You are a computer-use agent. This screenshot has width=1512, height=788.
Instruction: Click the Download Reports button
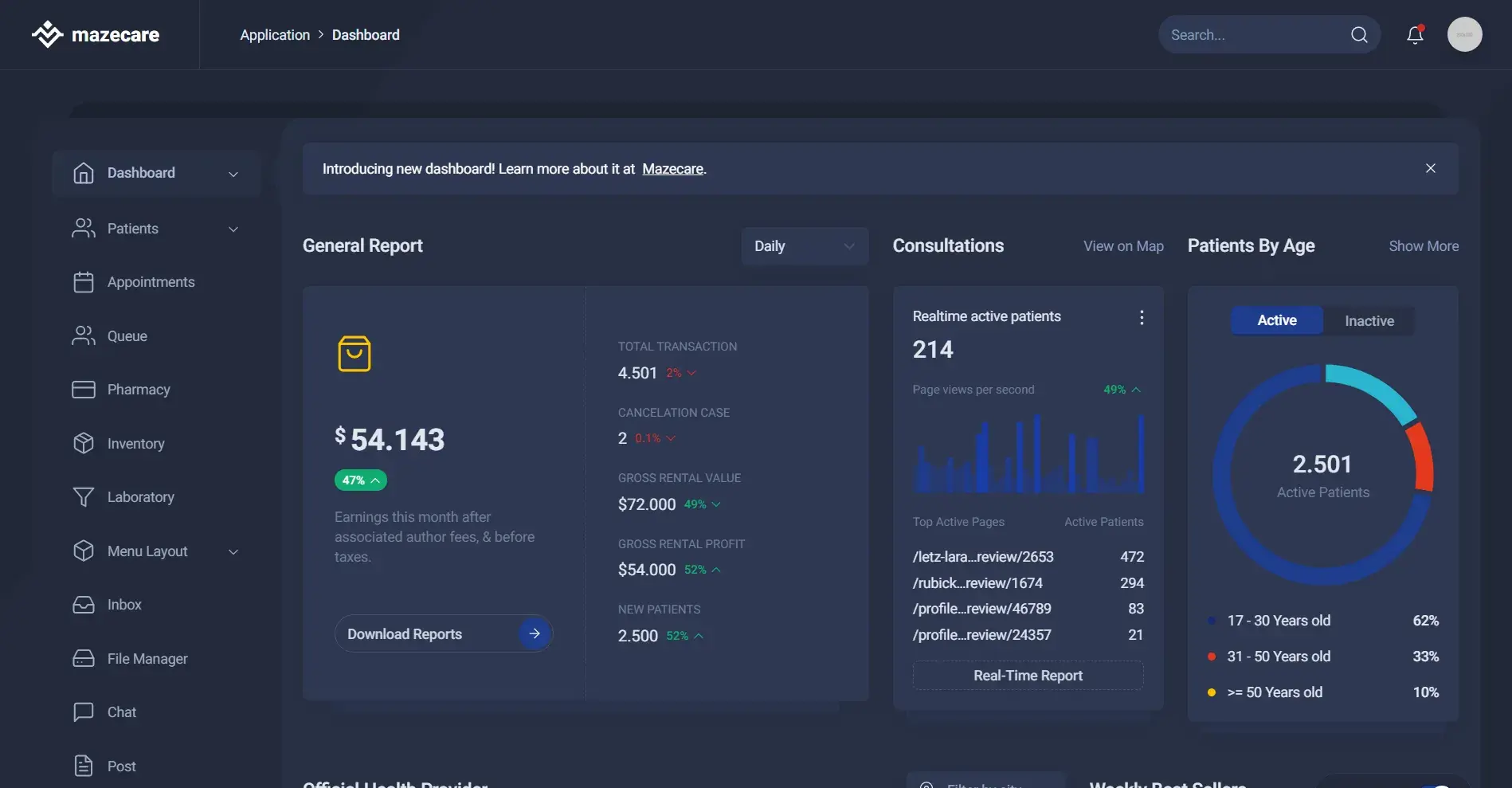click(x=443, y=633)
